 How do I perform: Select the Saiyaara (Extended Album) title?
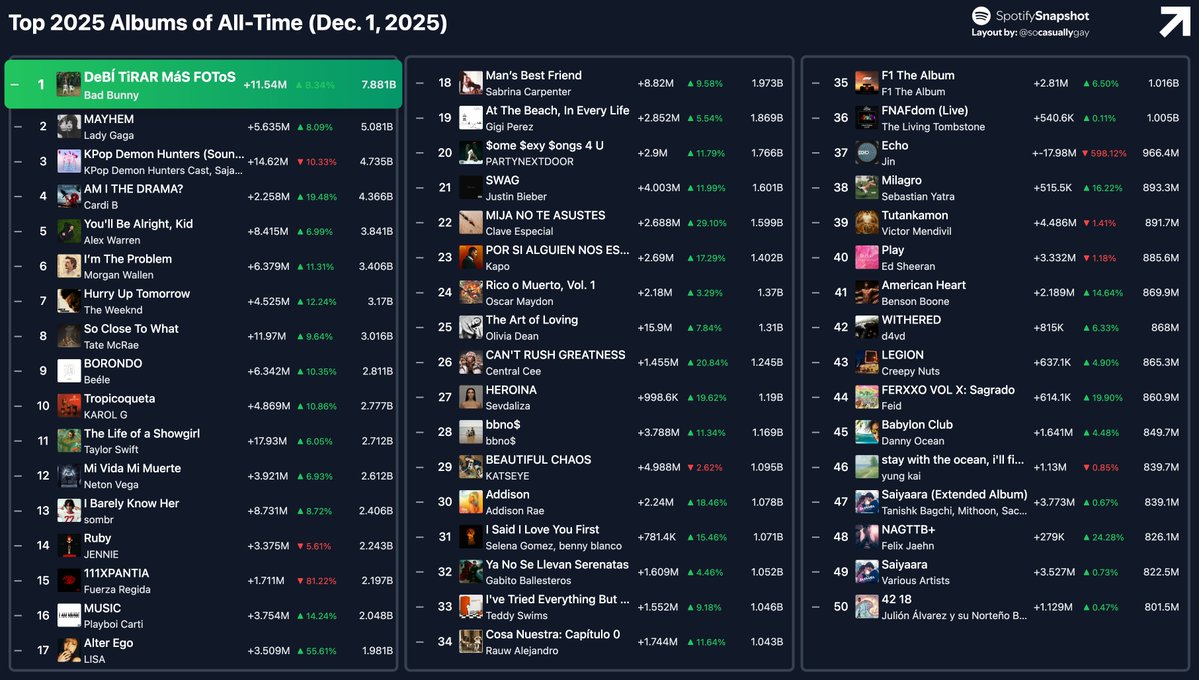coord(954,495)
